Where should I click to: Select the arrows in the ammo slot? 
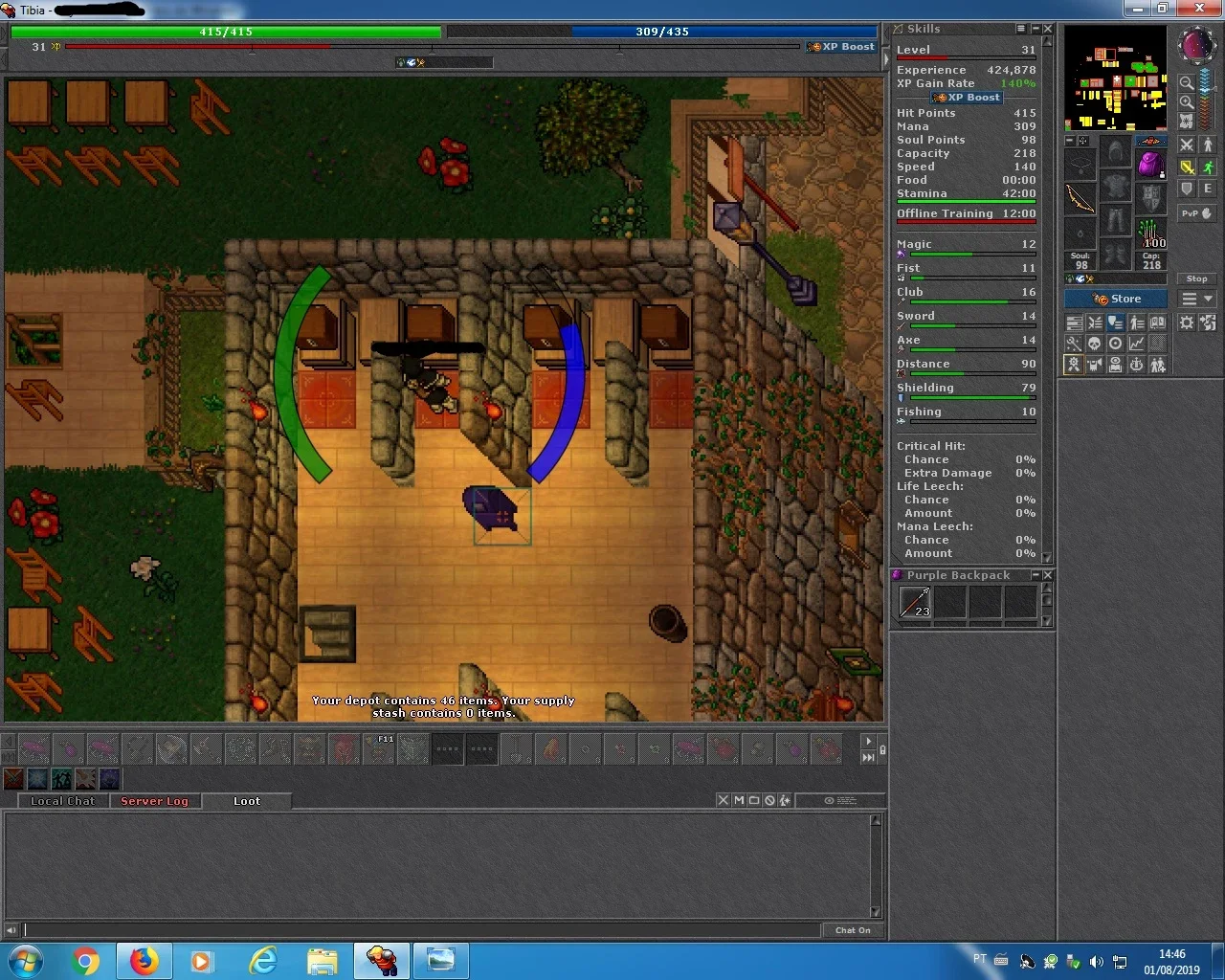point(1150,234)
